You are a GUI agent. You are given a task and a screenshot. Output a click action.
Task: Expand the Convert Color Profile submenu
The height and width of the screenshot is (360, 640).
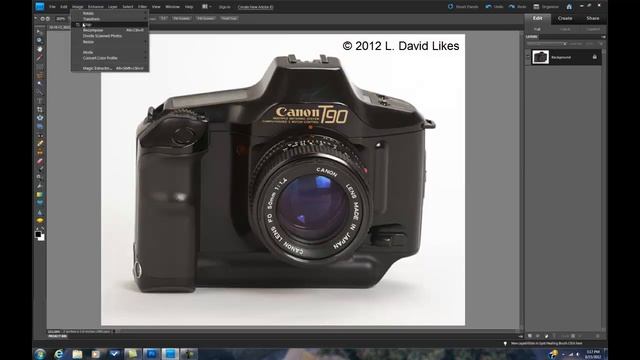110,58
